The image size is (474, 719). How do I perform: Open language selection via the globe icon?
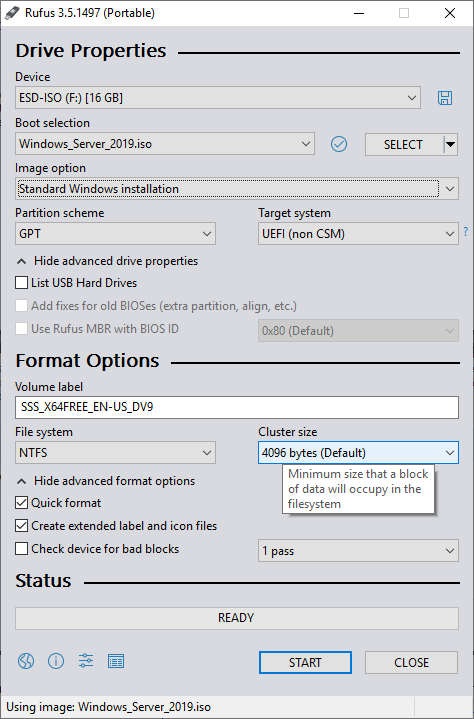(x=26, y=661)
